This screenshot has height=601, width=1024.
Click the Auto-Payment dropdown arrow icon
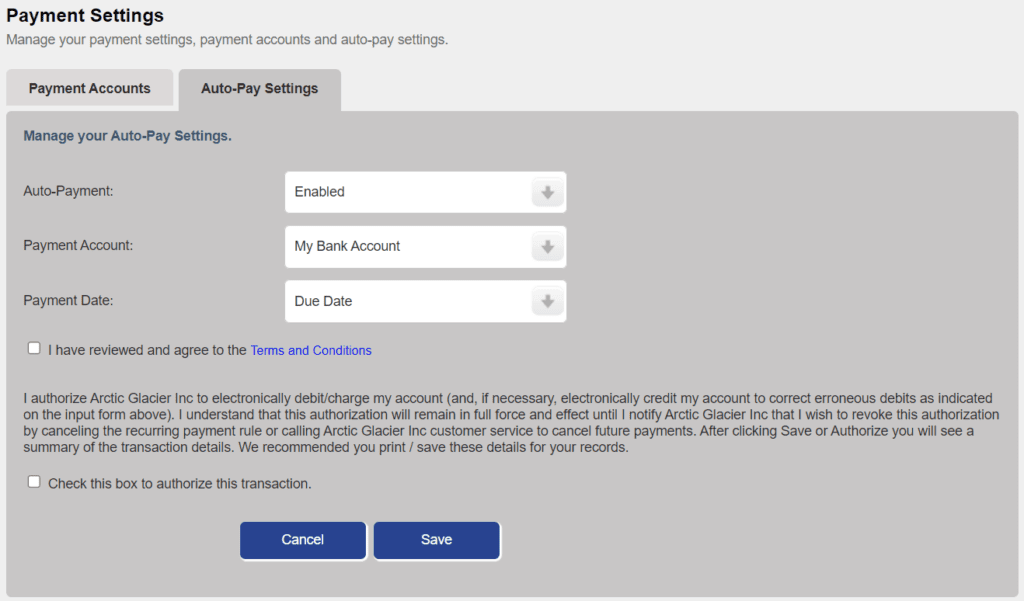(x=547, y=193)
